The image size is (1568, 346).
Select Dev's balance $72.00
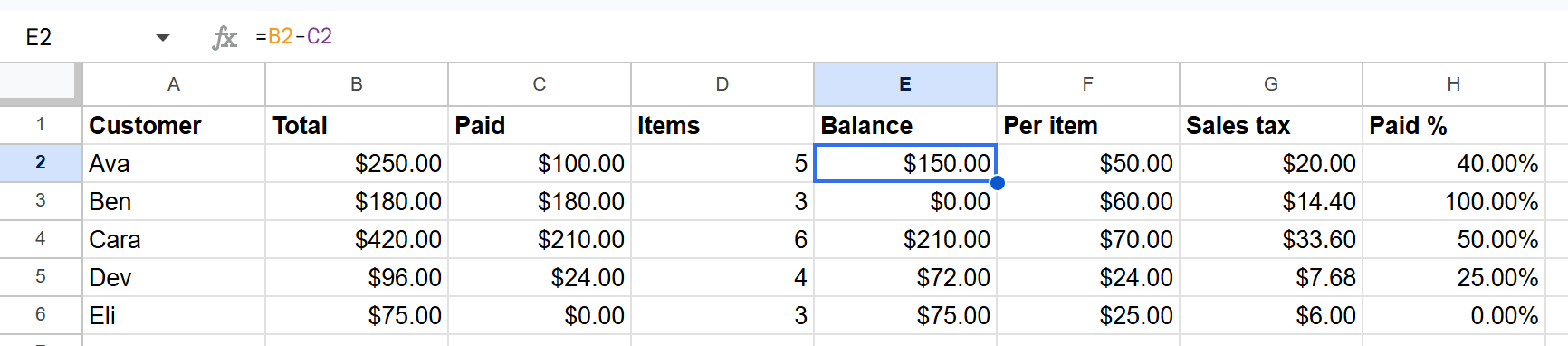coord(905,277)
